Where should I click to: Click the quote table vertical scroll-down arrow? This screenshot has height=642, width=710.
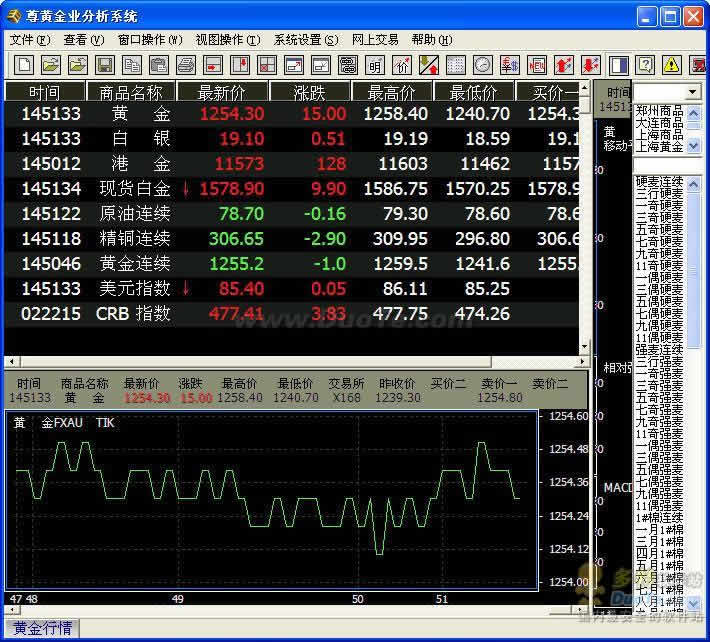(584, 347)
